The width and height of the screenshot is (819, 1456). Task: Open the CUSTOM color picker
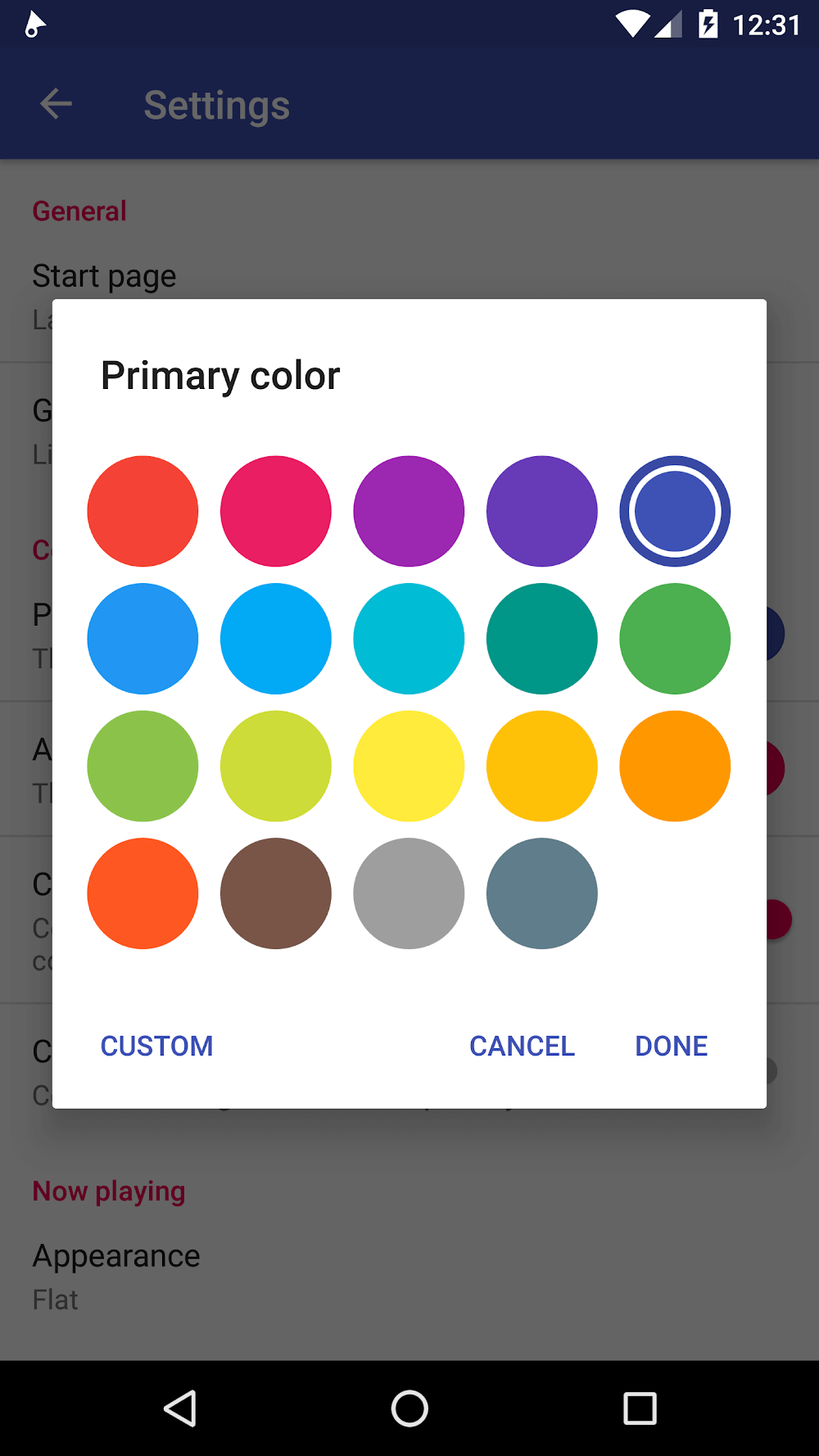tap(156, 1046)
